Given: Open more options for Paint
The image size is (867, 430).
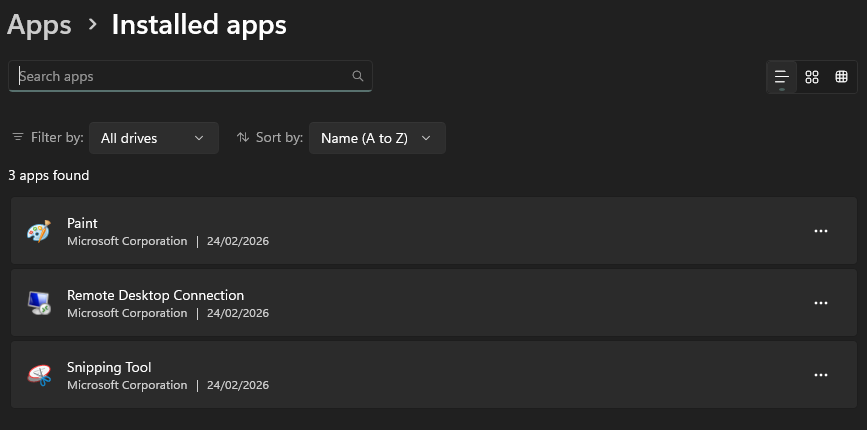Looking at the screenshot, I should pyautogui.click(x=821, y=231).
